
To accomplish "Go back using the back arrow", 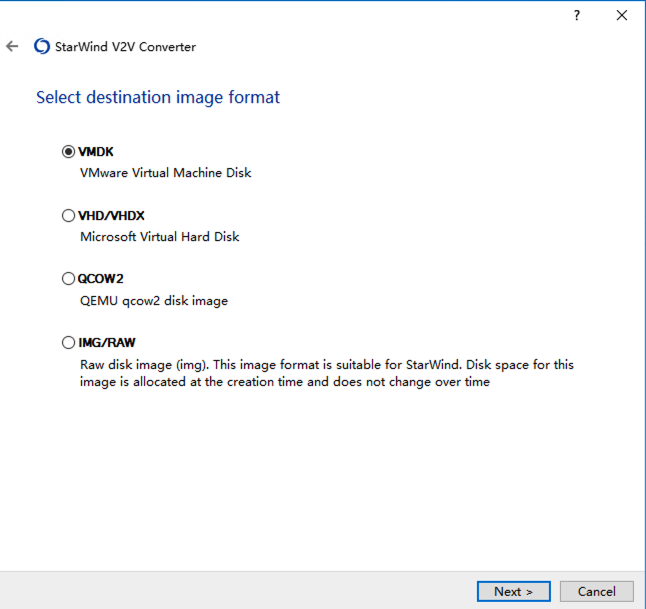I will 12,46.
